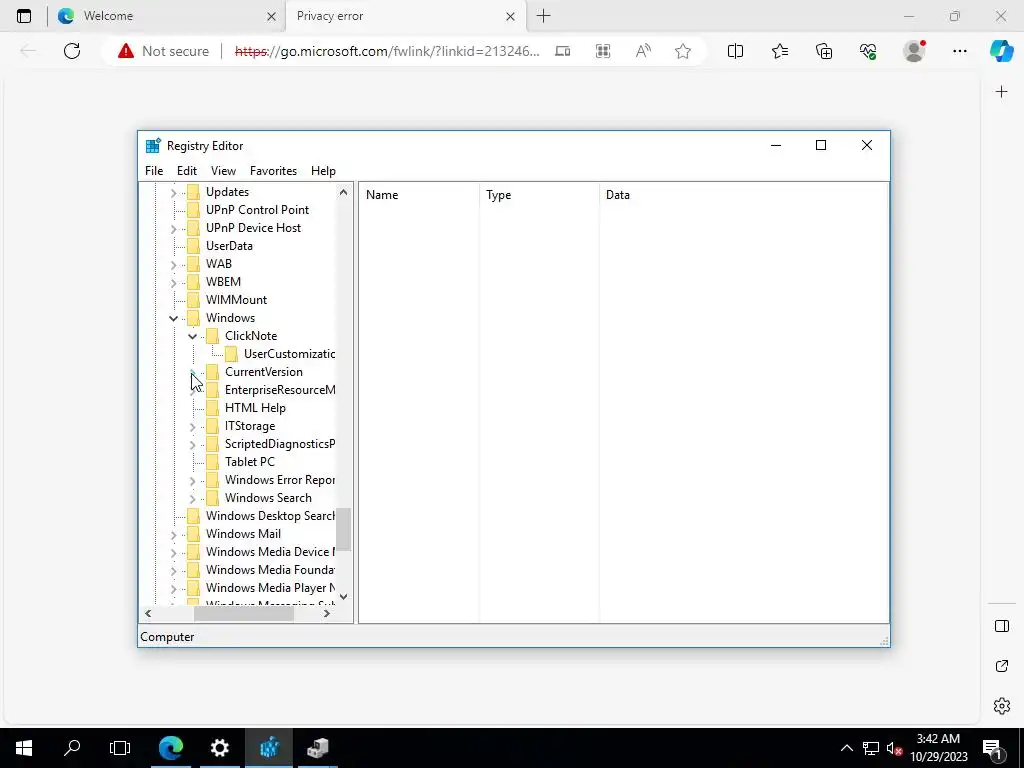Click tree vertical scrollbar up arrow
This screenshot has height=768, width=1024.
click(344, 192)
